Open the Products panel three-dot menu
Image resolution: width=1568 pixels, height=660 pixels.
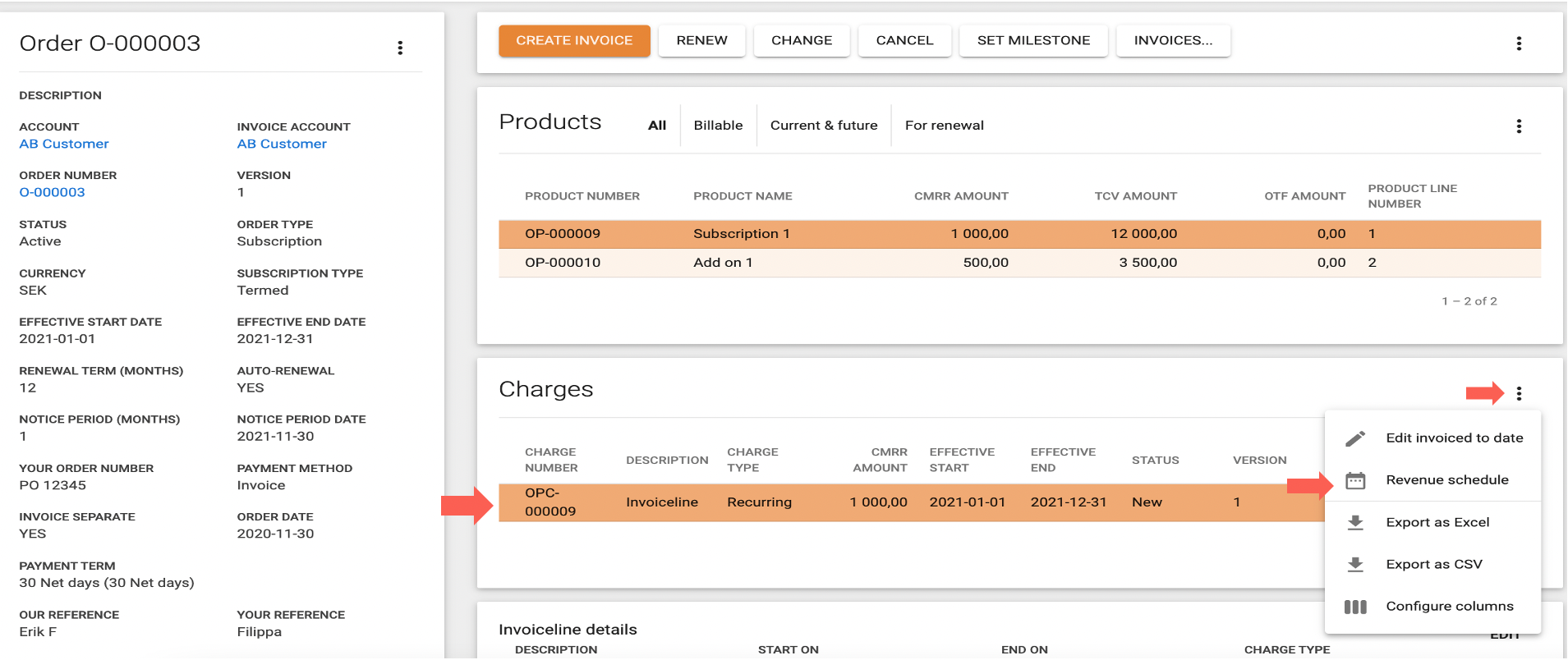[x=1519, y=126]
